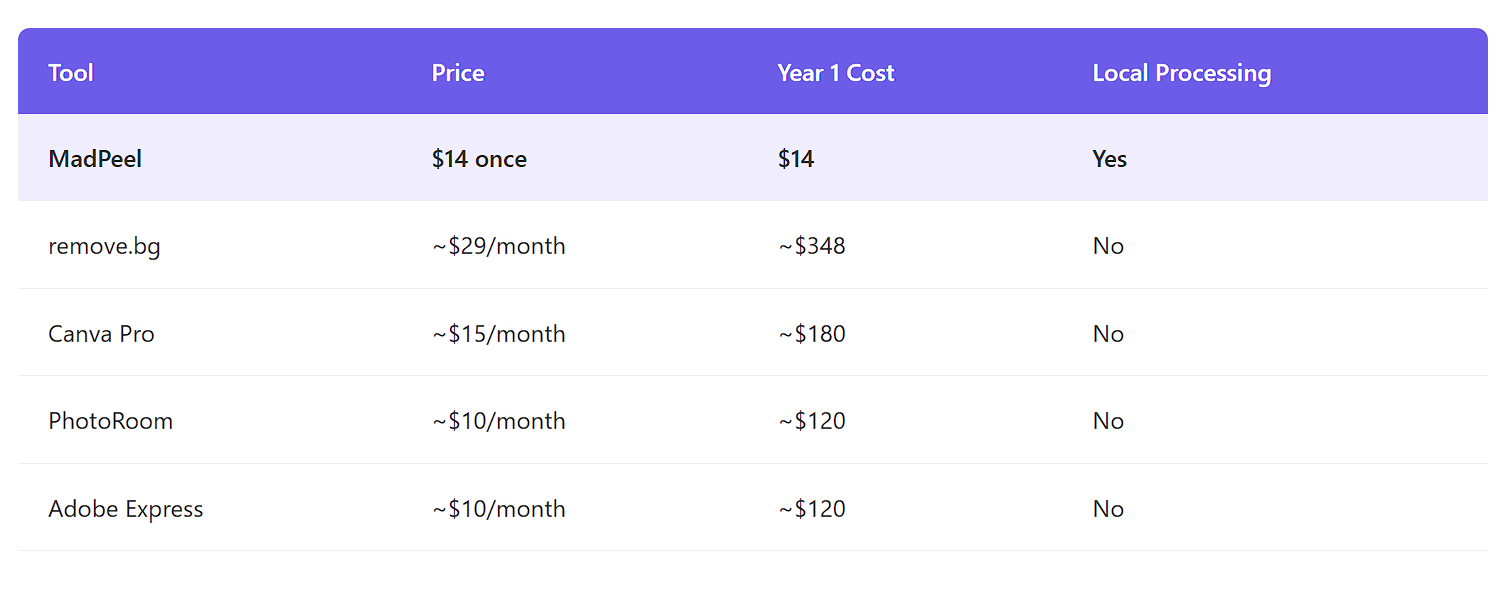This screenshot has width=1504, height=589.
Task: Click Canva Pro's No local processing cell
Action: click(x=1108, y=334)
